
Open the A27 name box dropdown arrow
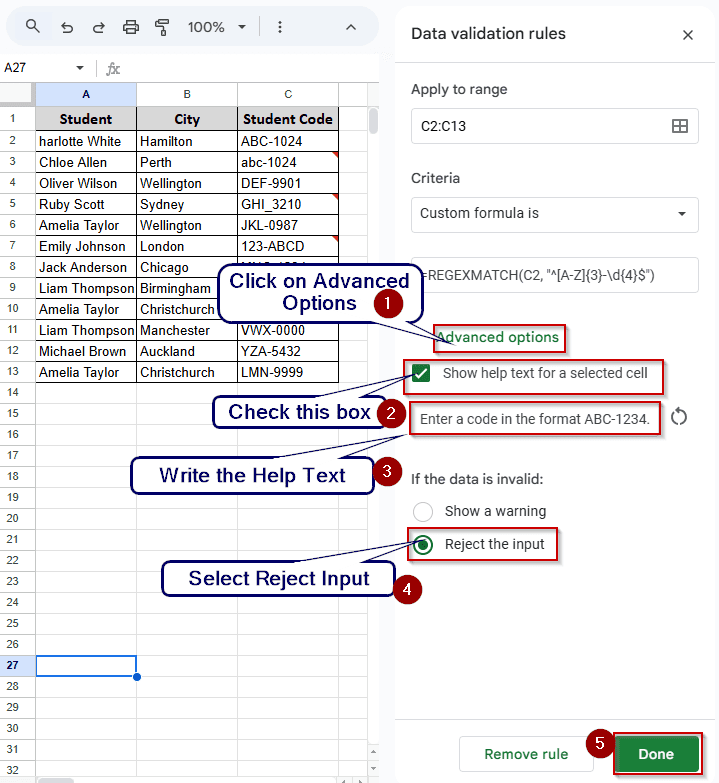click(x=80, y=68)
